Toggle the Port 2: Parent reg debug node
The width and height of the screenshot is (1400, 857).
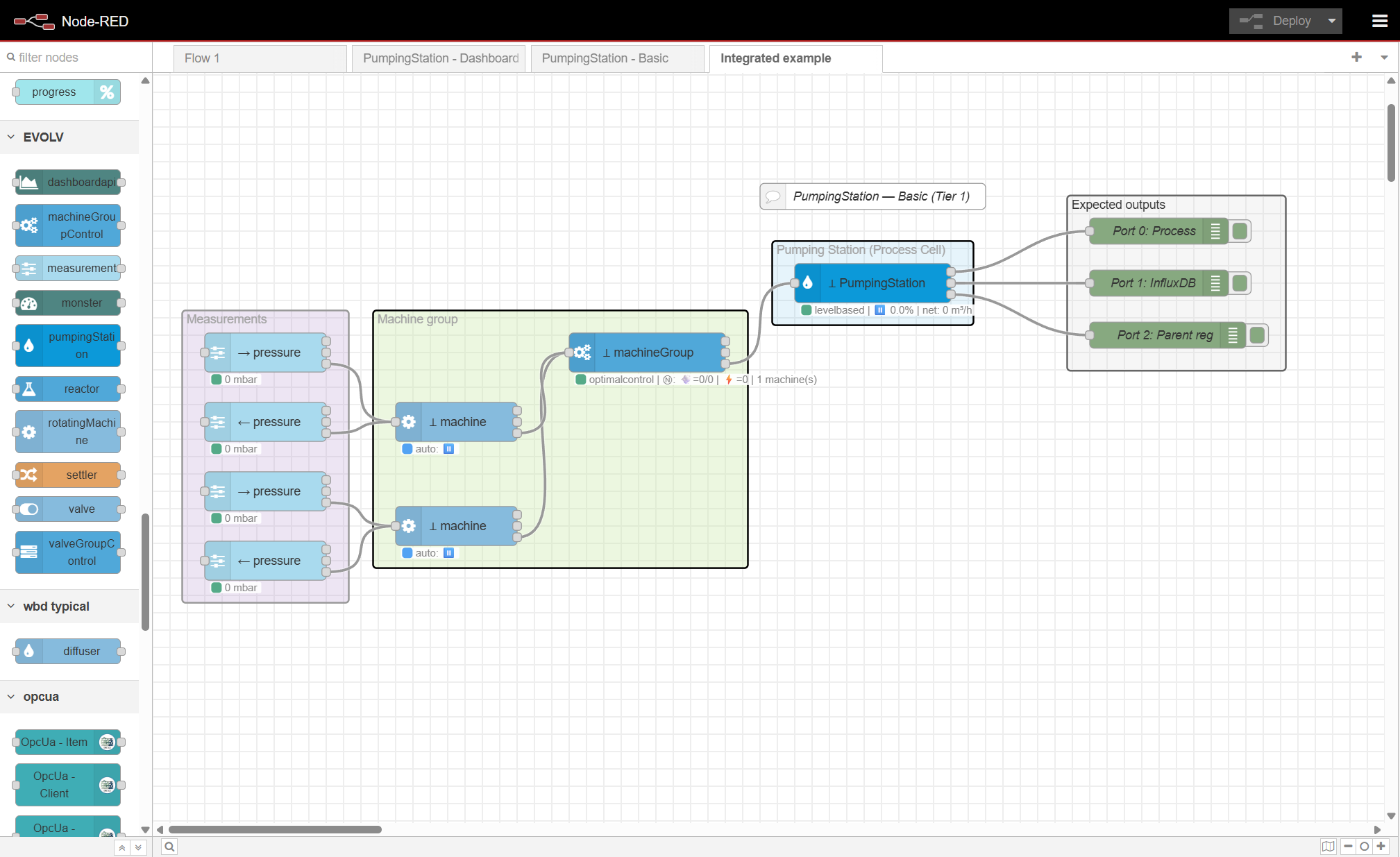(1257, 335)
